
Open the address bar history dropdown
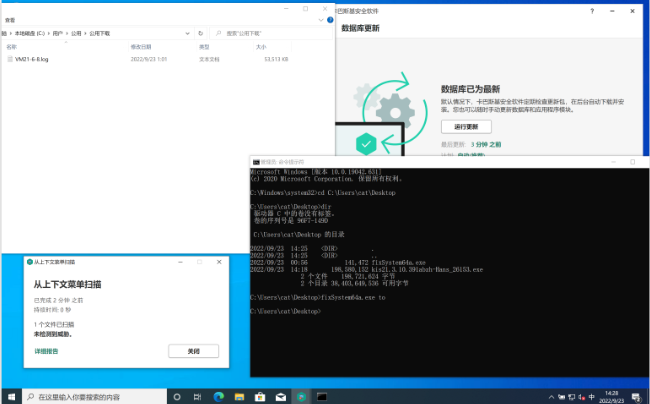pos(187,33)
